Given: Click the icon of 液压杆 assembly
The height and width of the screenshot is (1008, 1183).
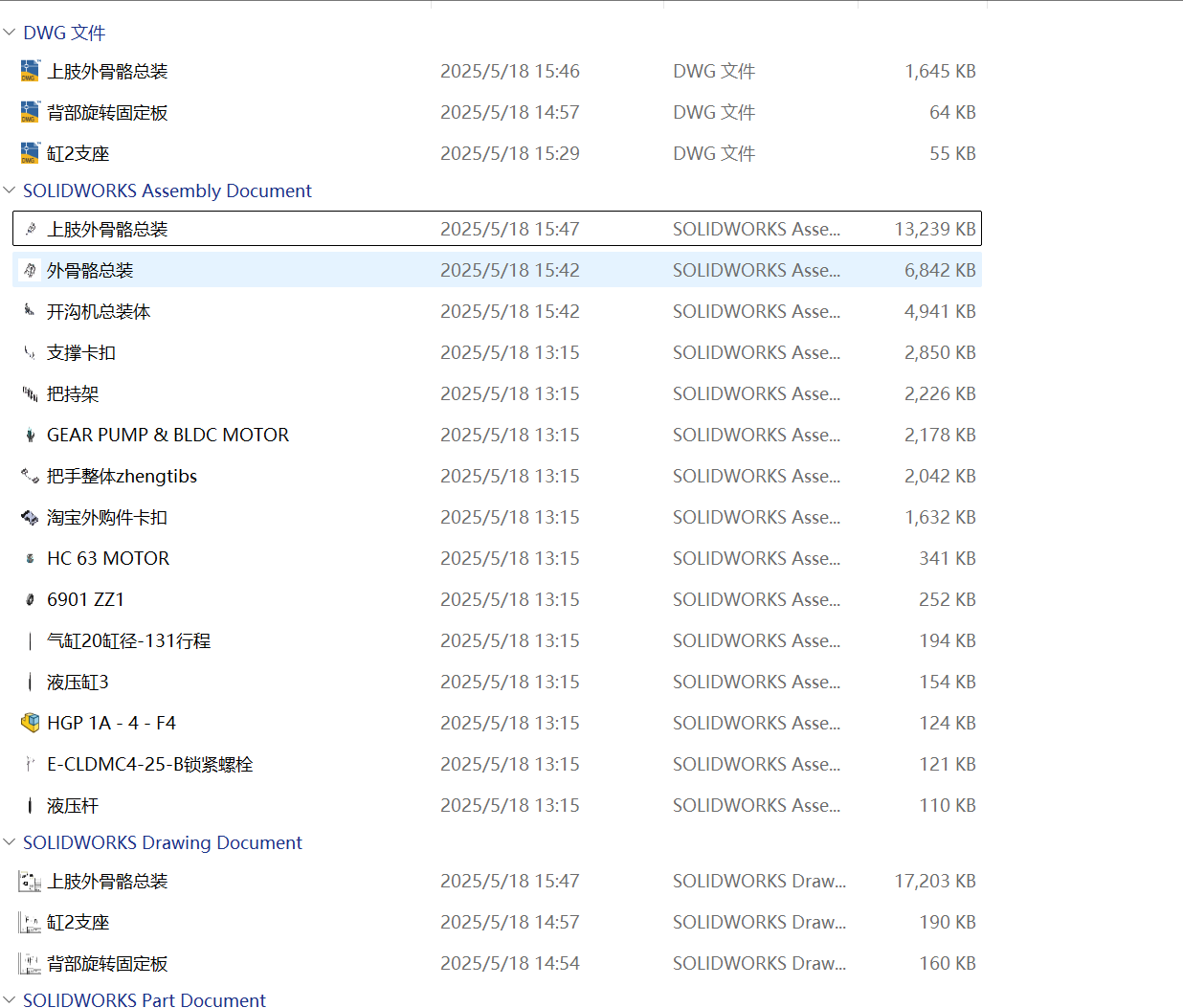Looking at the screenshot, I should 30,805.
